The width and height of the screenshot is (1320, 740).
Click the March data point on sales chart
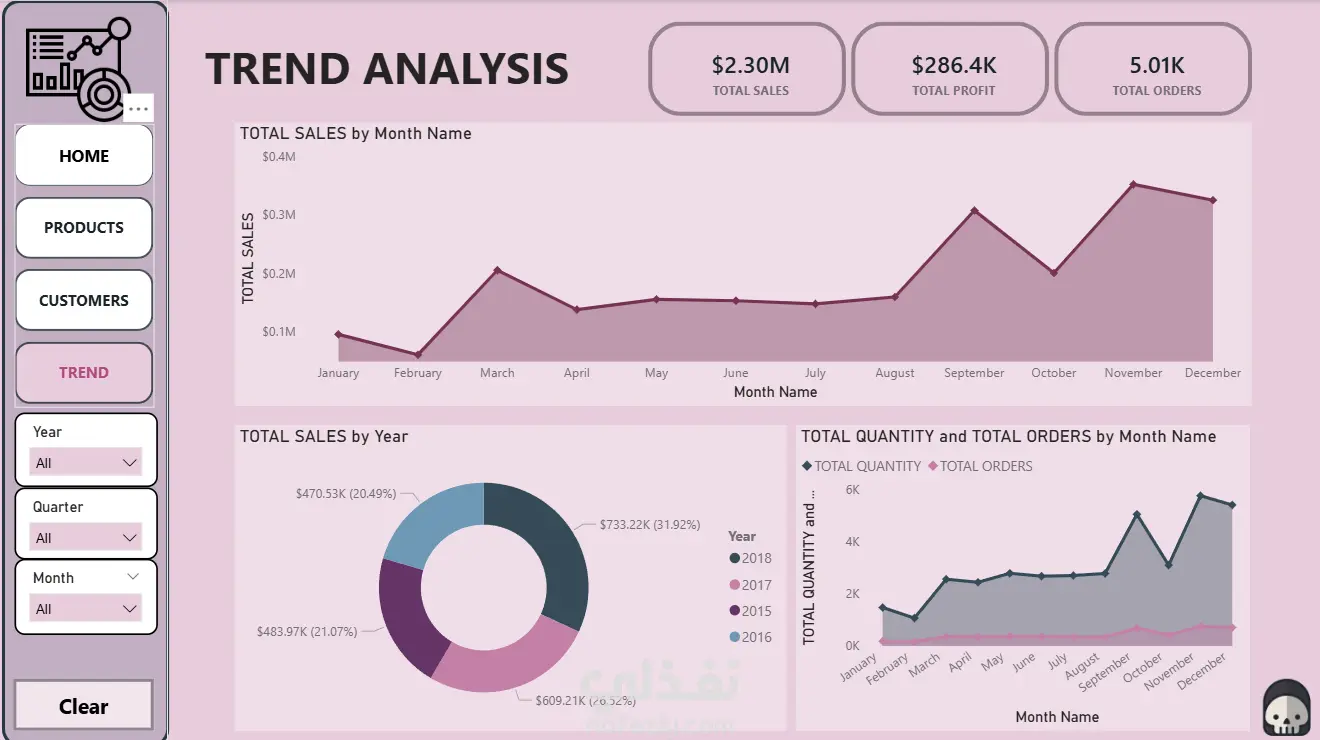pos(497,270)
